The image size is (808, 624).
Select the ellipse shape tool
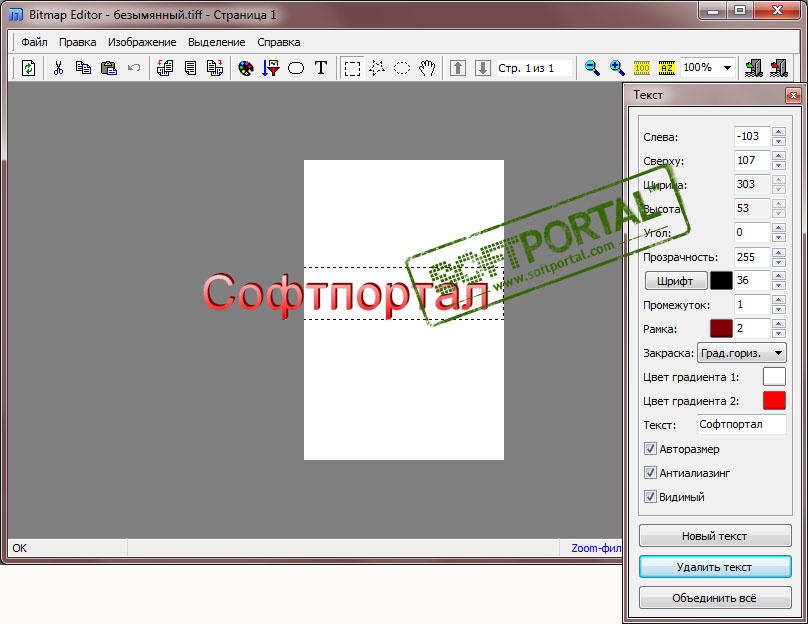click(296, 68)
